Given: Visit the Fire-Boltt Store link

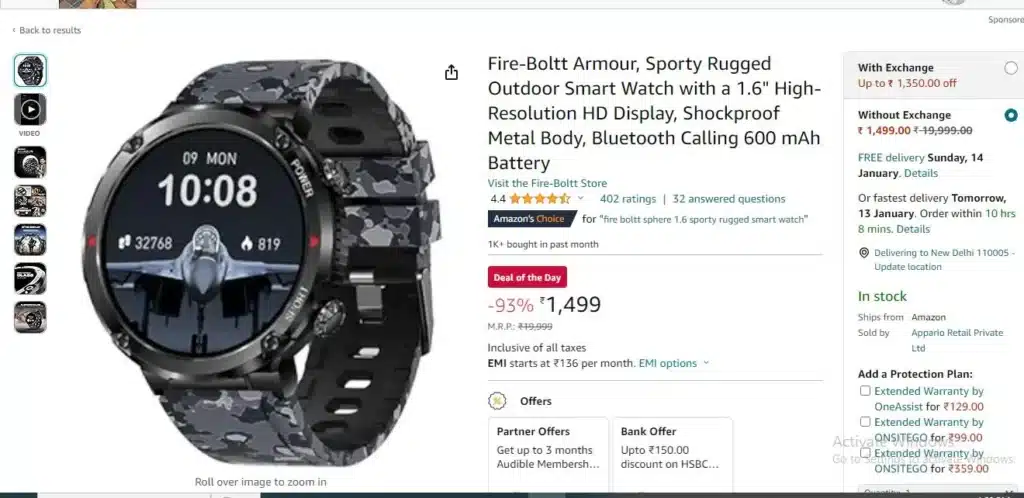Looking at the screenshot, I should point(547,183).
